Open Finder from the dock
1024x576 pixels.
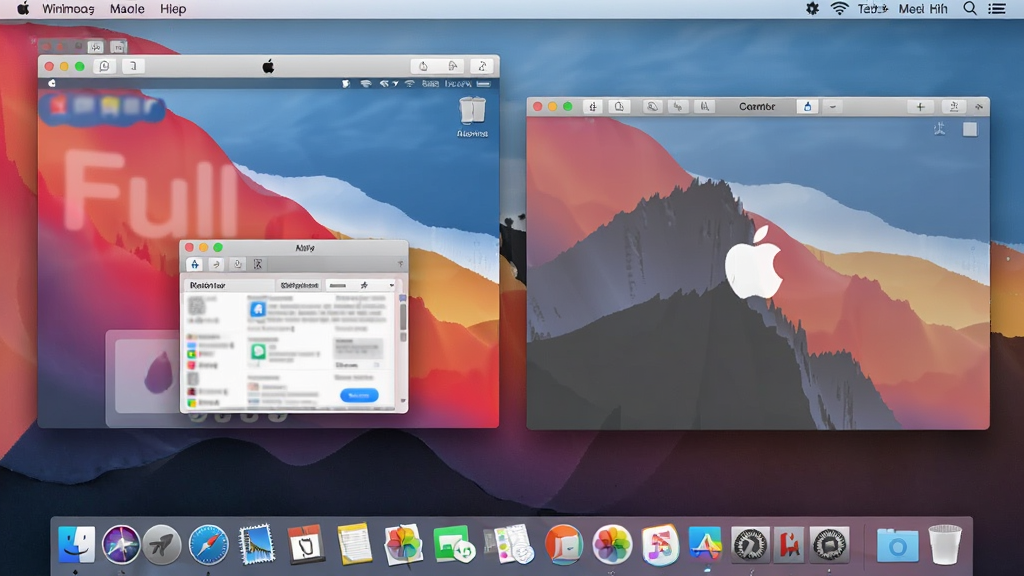pyautogui.click(x=76, y=544)
